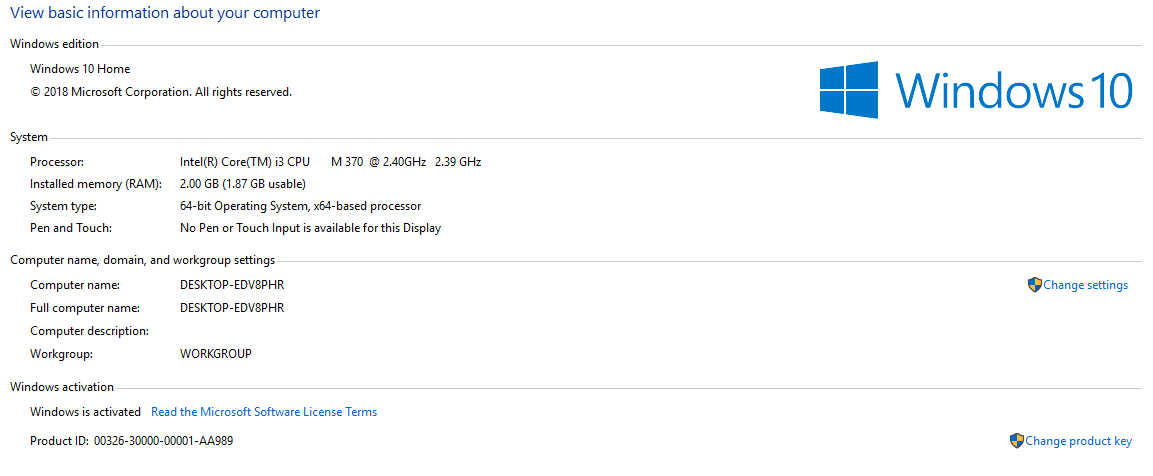Click the Computer description label

(89, 331)
